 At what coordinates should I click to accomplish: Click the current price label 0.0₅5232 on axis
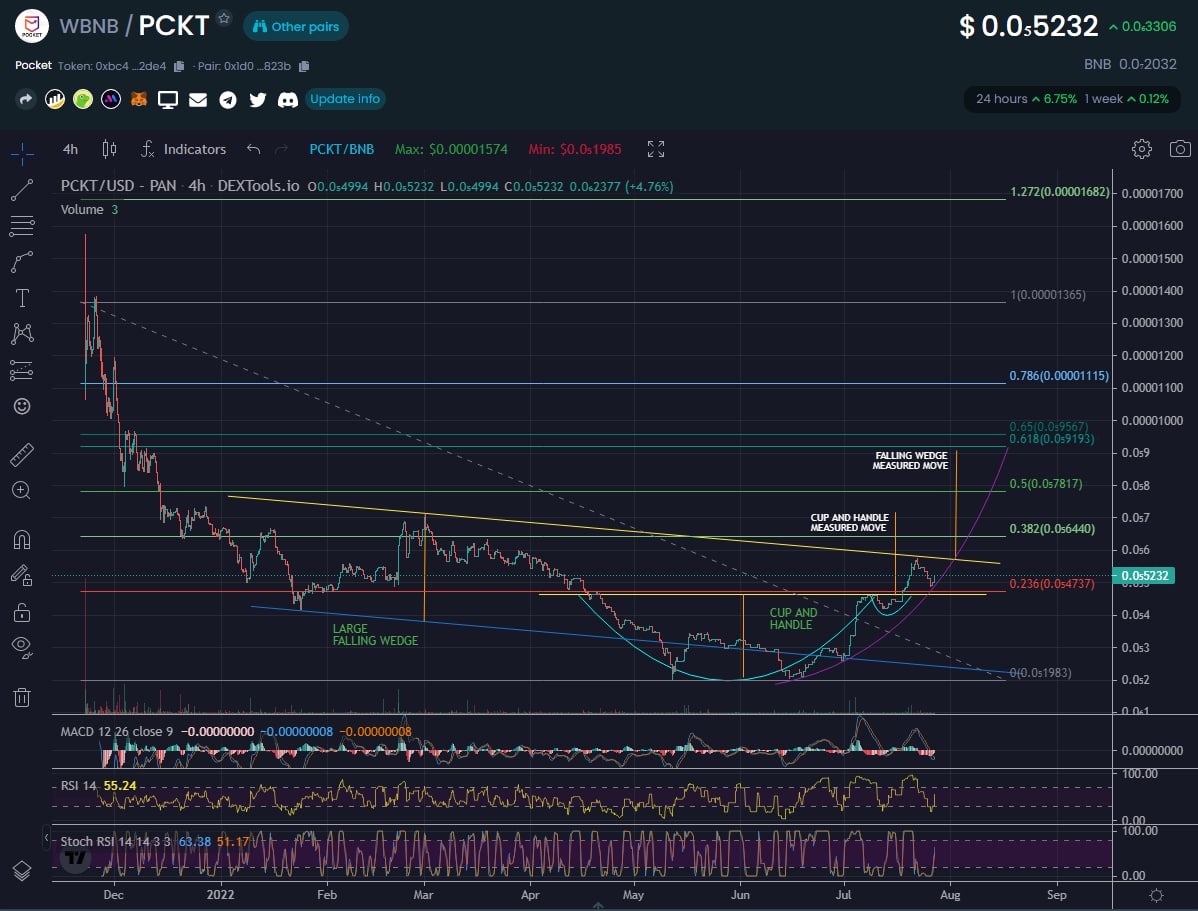click(1144, 575)
